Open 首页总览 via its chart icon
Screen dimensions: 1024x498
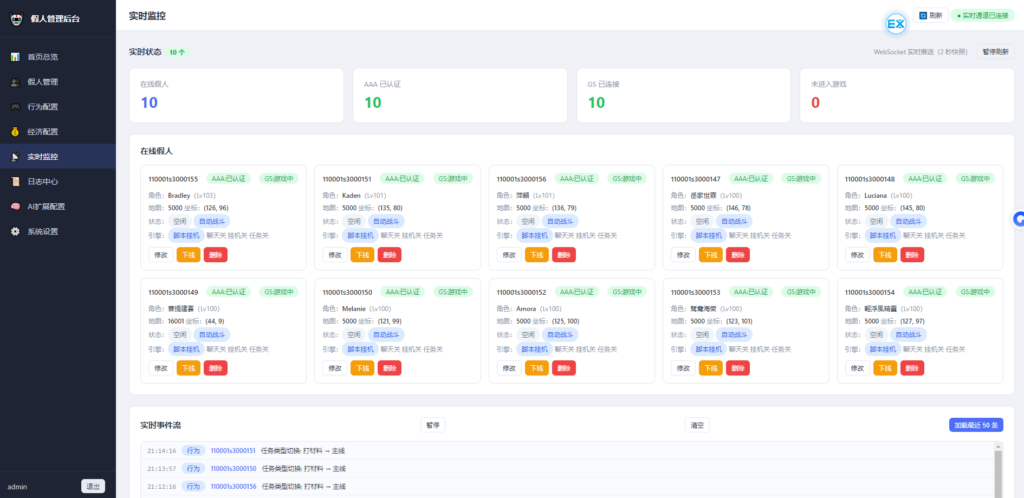point(15,57)
